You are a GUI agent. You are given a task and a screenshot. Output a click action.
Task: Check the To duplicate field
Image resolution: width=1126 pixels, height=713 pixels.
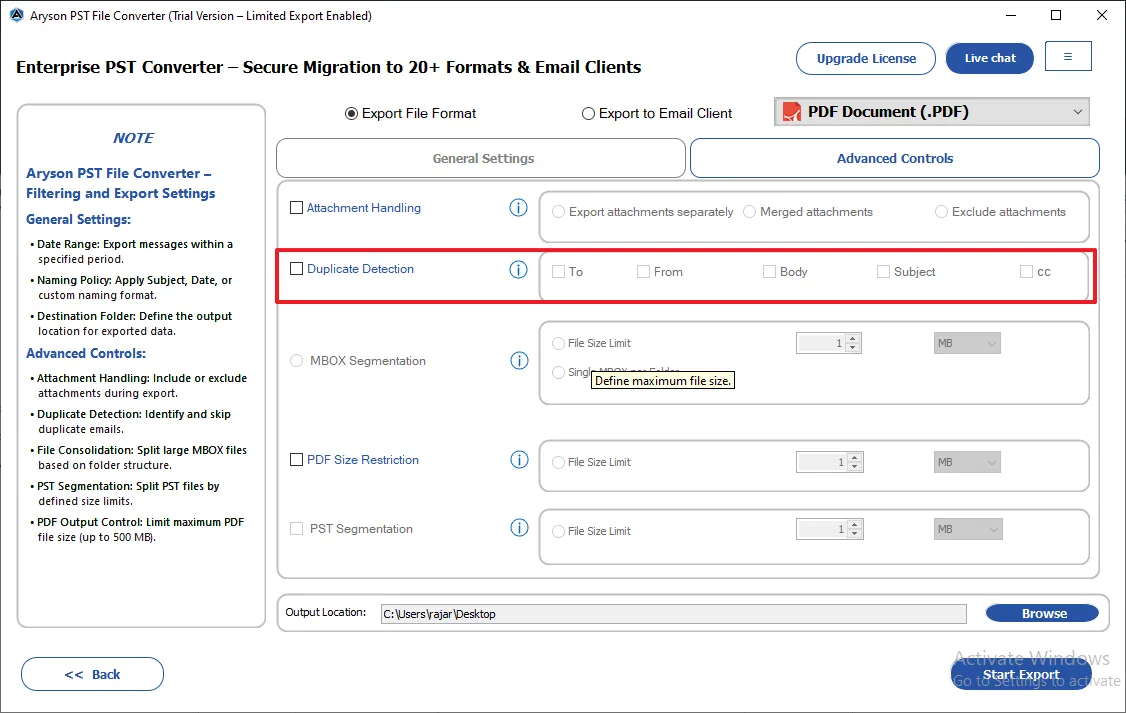click(x=559, y=271)
